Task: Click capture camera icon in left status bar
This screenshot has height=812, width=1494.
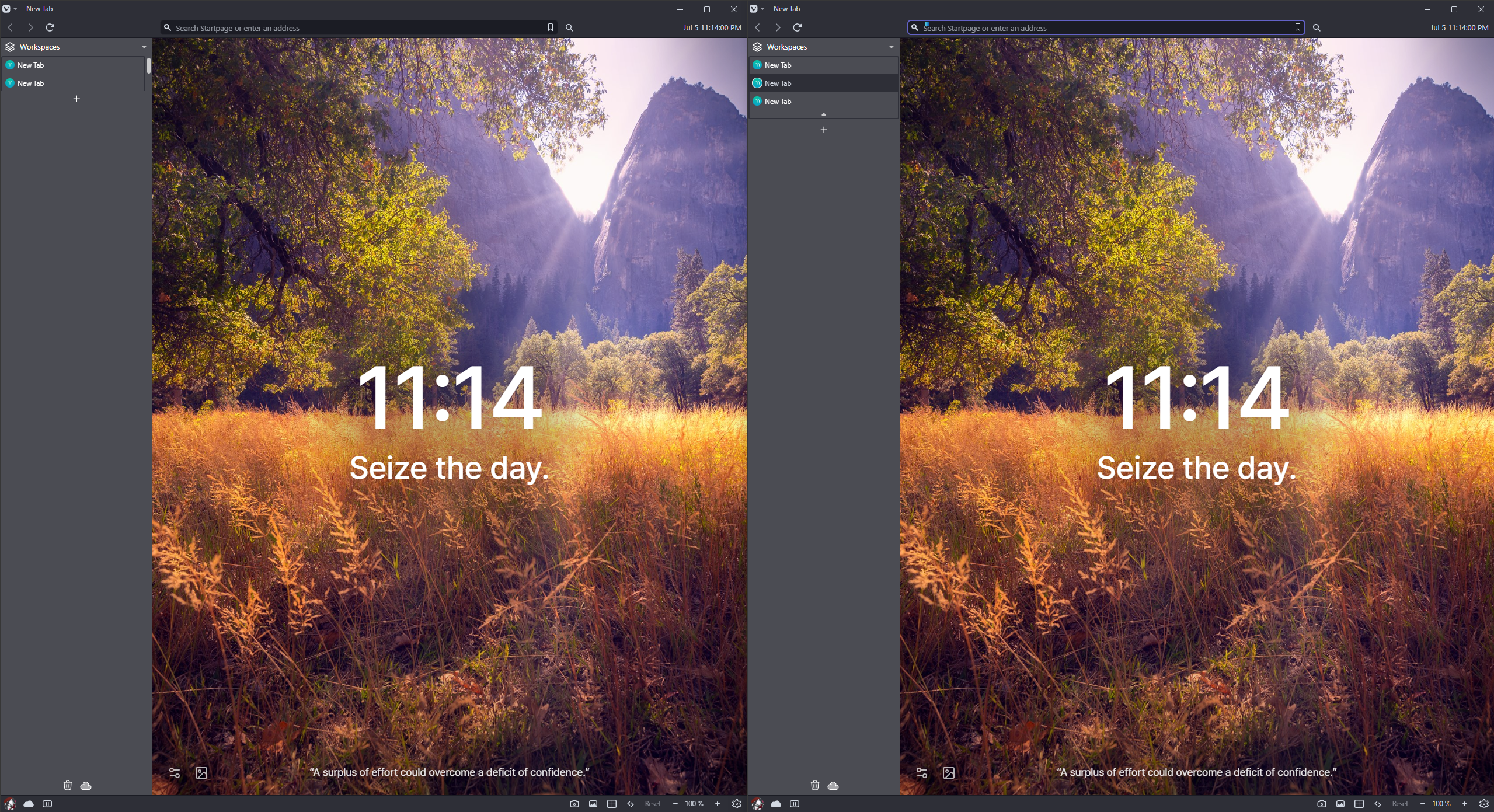Action: pyautogui.click(x=574, y=804)
